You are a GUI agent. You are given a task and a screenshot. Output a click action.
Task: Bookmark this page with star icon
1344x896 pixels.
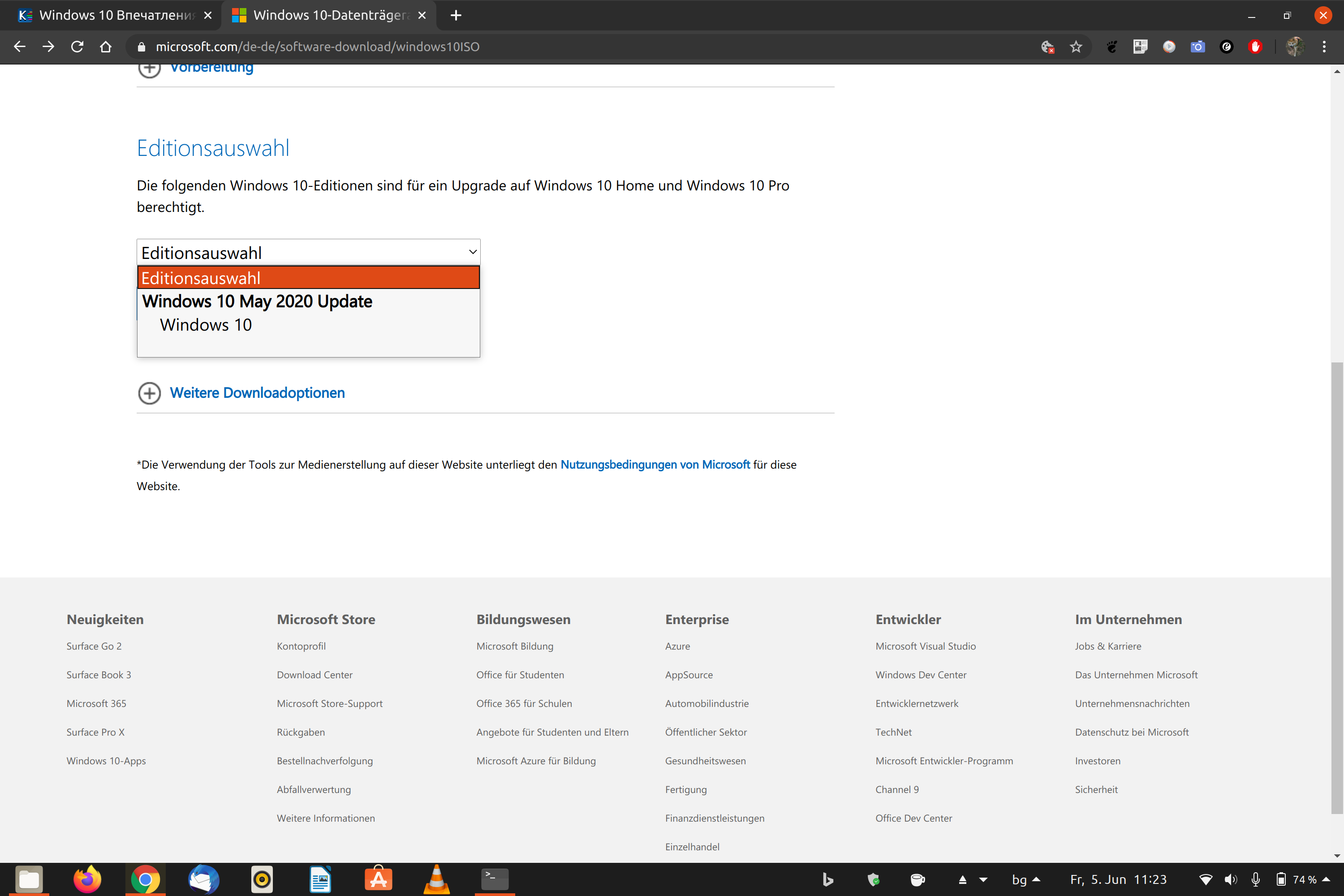click(1076, 47)
